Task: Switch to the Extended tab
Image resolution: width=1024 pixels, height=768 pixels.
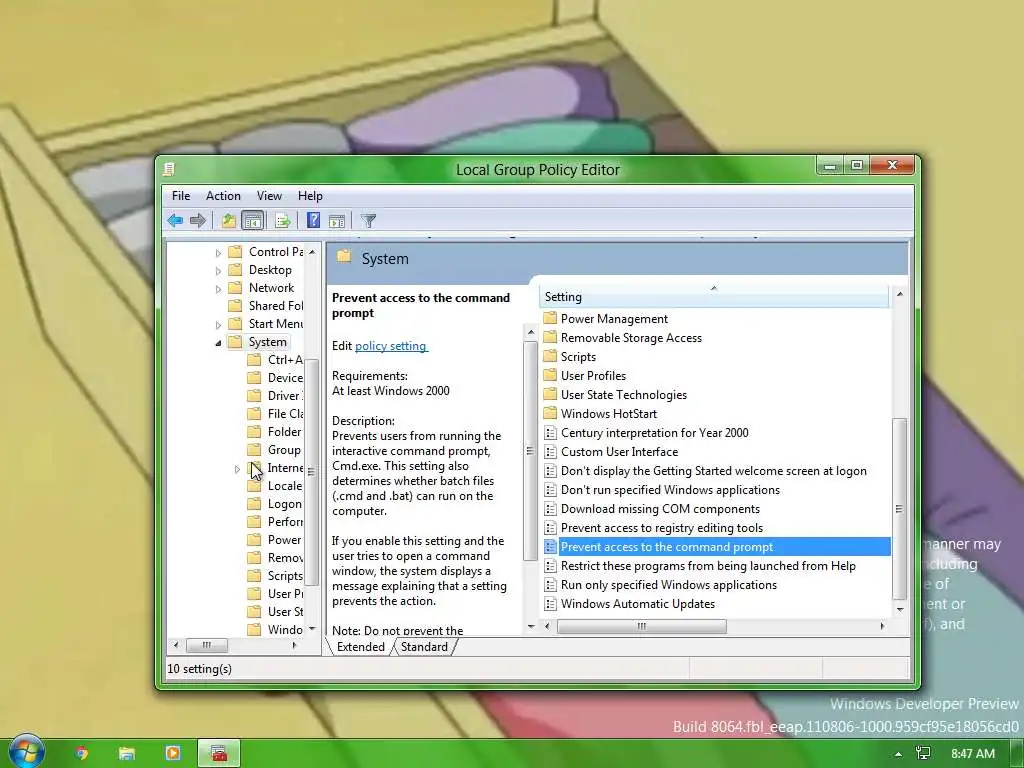Action: click(360, 647)
